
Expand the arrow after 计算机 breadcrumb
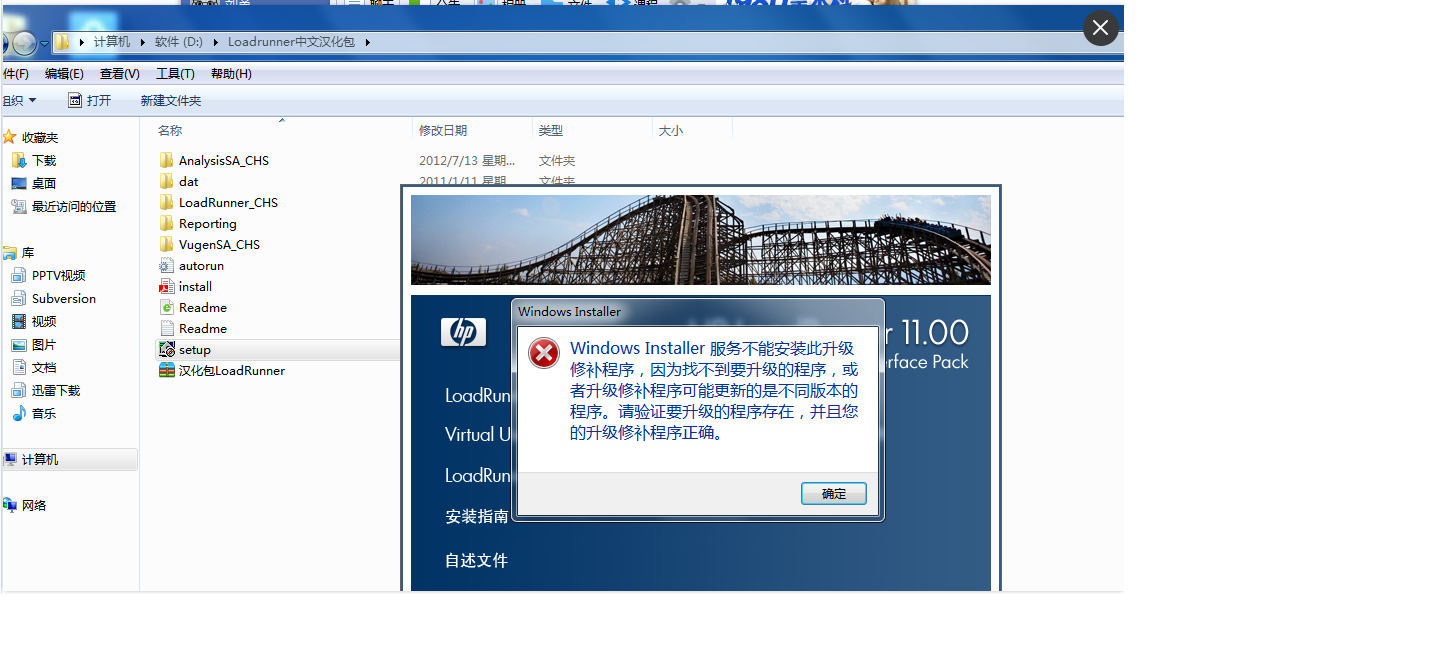pos(143,42)
